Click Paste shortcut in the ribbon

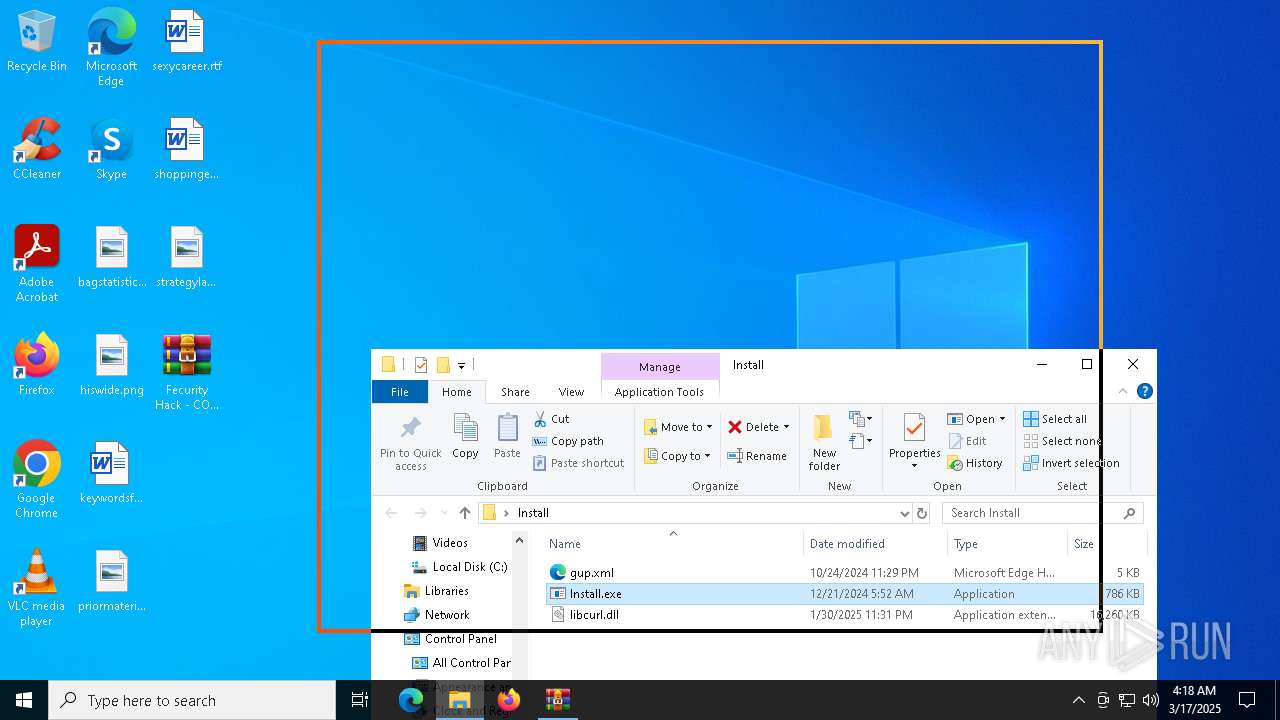point(578,463)
